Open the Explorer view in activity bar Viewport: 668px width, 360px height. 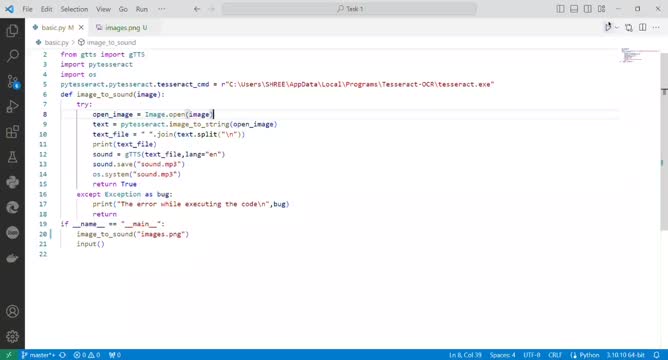[x=12, y=31]
